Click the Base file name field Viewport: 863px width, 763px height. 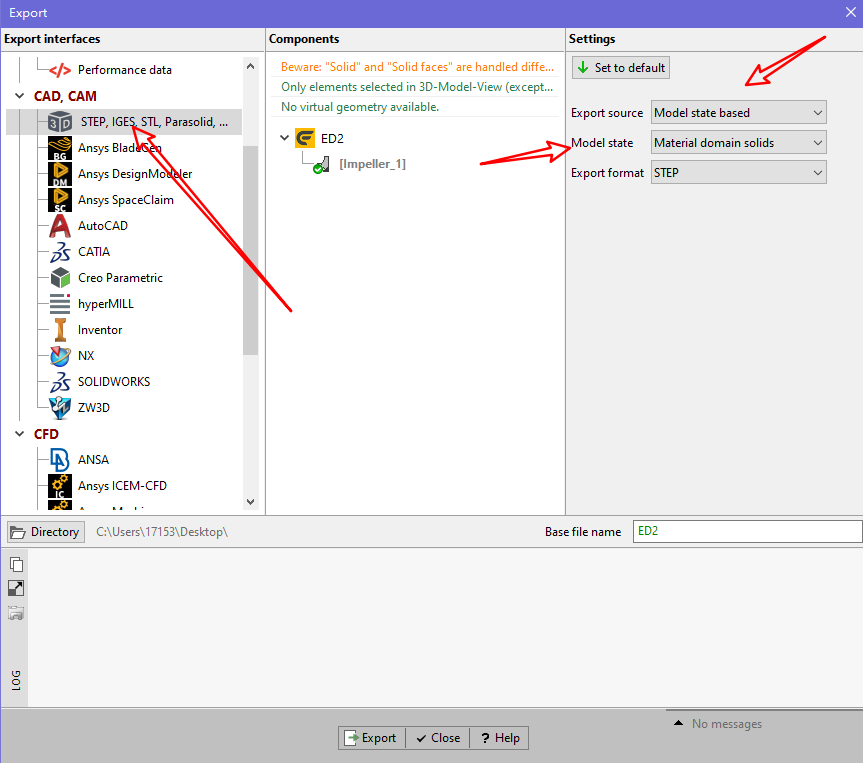(x=747, y=532)
